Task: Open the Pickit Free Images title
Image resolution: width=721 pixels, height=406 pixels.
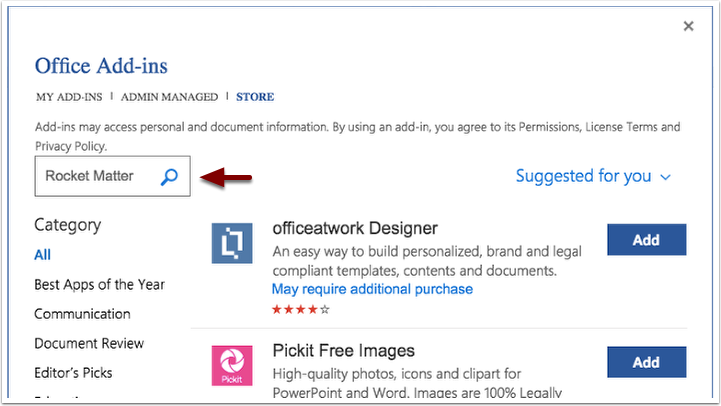Action: (x=343, y=351)
